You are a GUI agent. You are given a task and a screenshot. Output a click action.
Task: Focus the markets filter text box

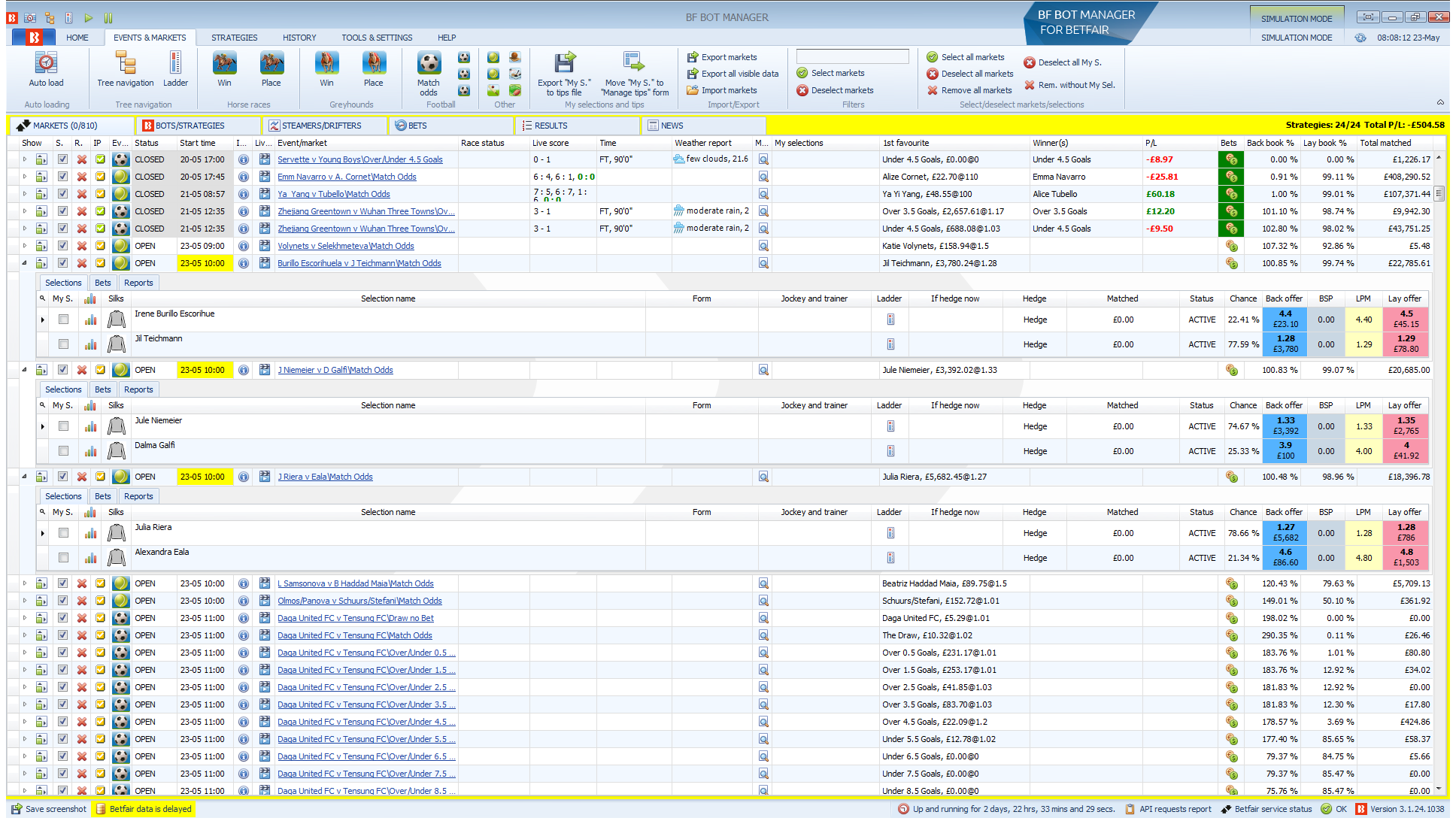coord(852,56)
